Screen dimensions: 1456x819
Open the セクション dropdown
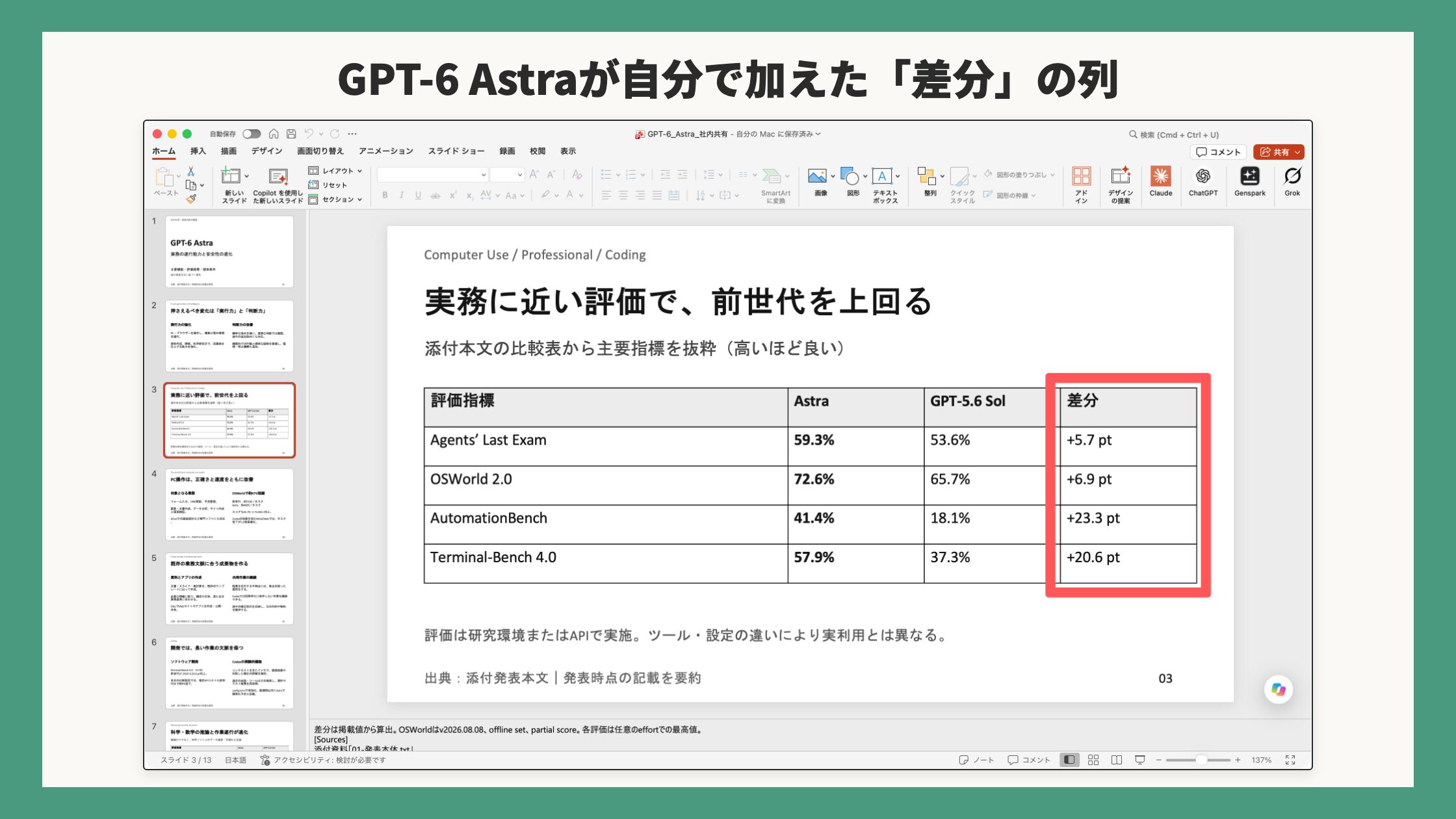[335, 200]
